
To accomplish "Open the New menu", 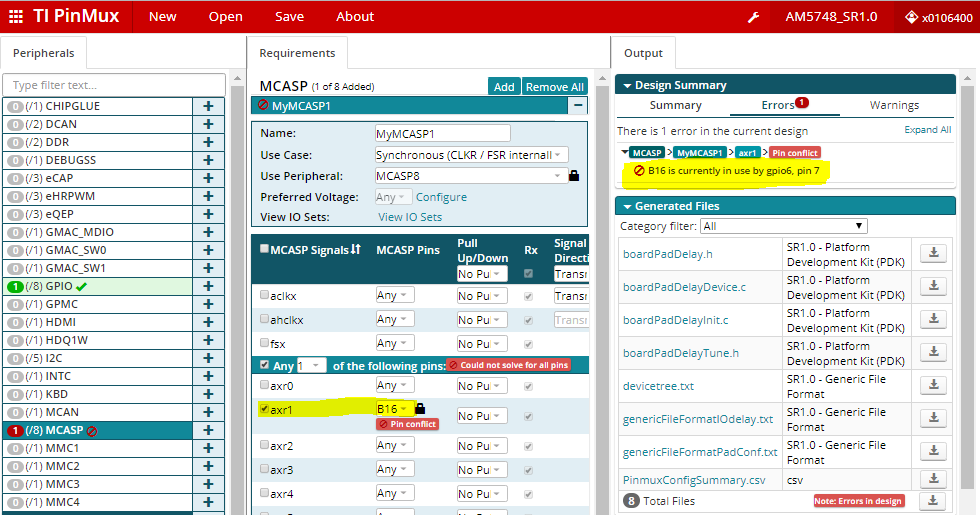I will (162, 17).
